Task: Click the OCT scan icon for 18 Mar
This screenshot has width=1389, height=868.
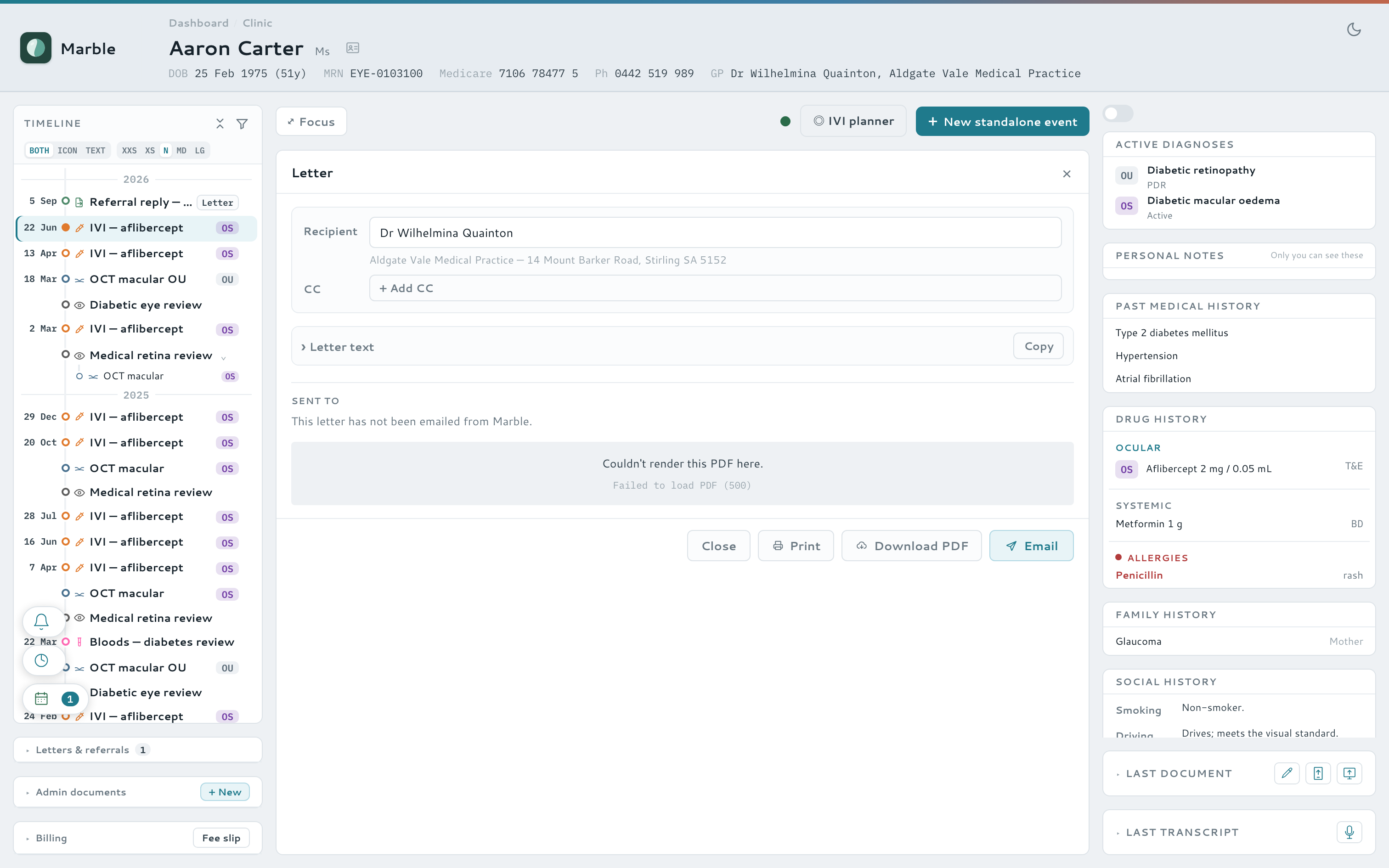Action: 79,280
